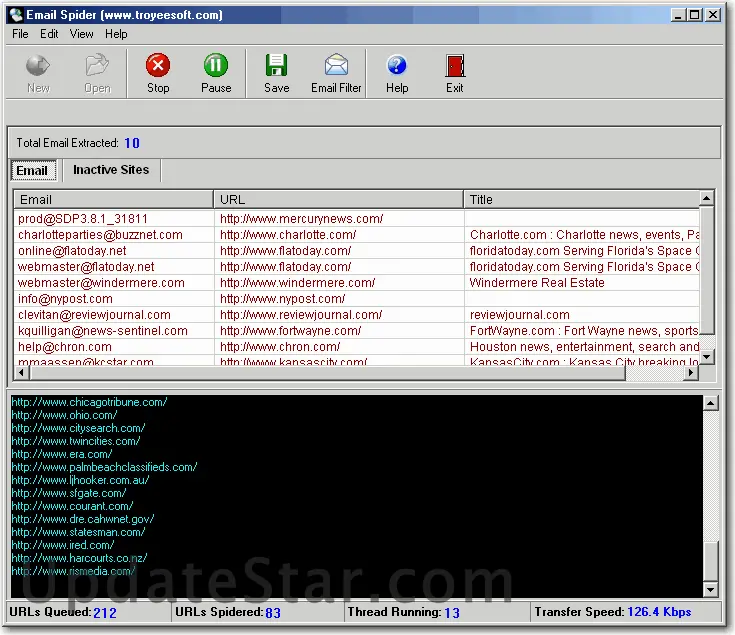Sort by the URL column header
The height and width of the screenshot is (635, 735).
pos(338,199)
